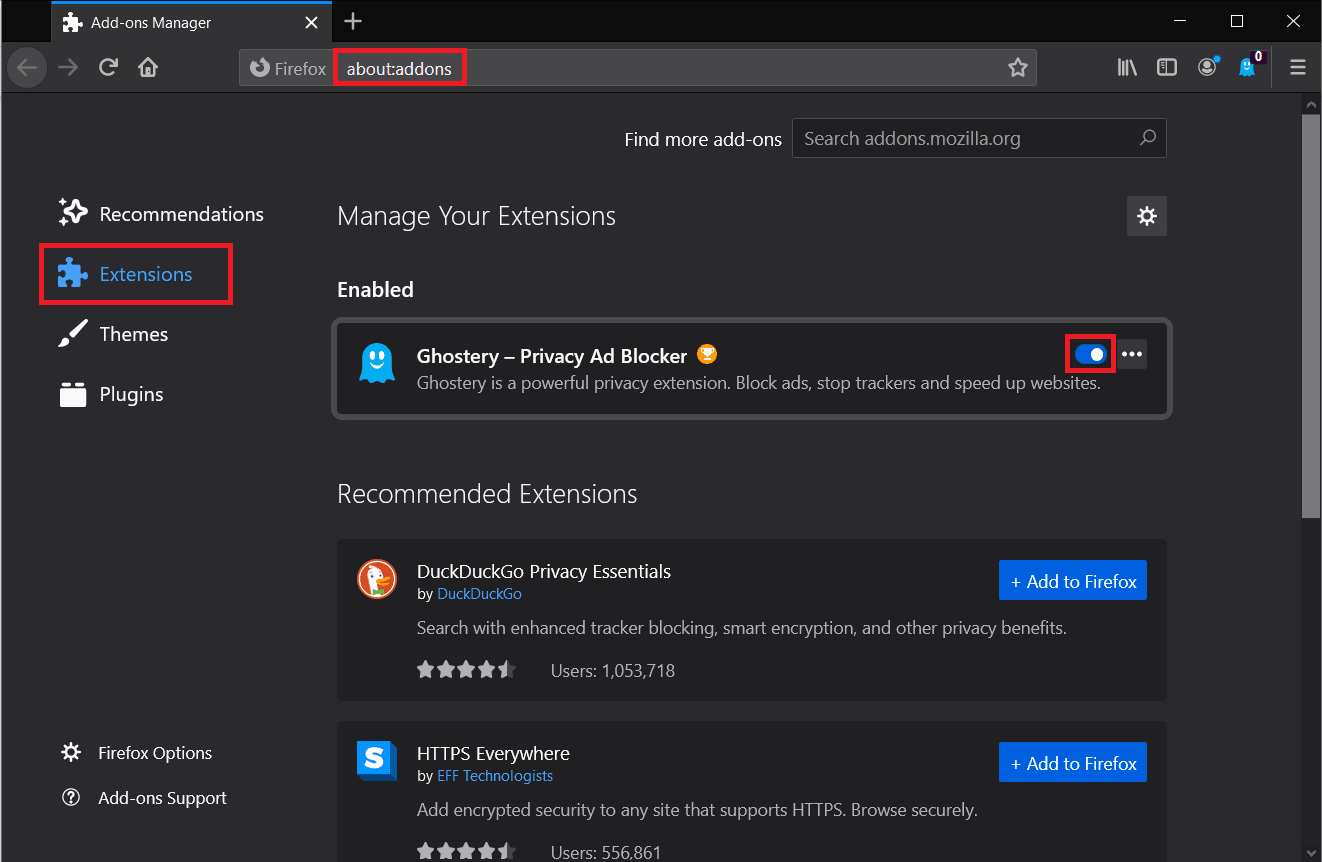Open Firefox Options from sidebar
Screen dimensions: 1322x862
137,753
